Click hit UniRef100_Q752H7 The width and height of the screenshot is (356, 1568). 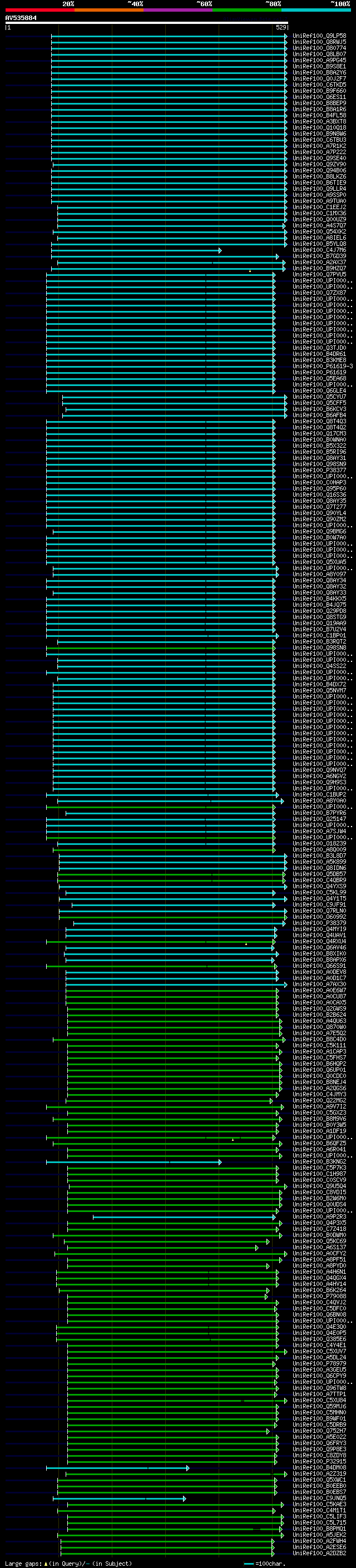click(319, 1431)
